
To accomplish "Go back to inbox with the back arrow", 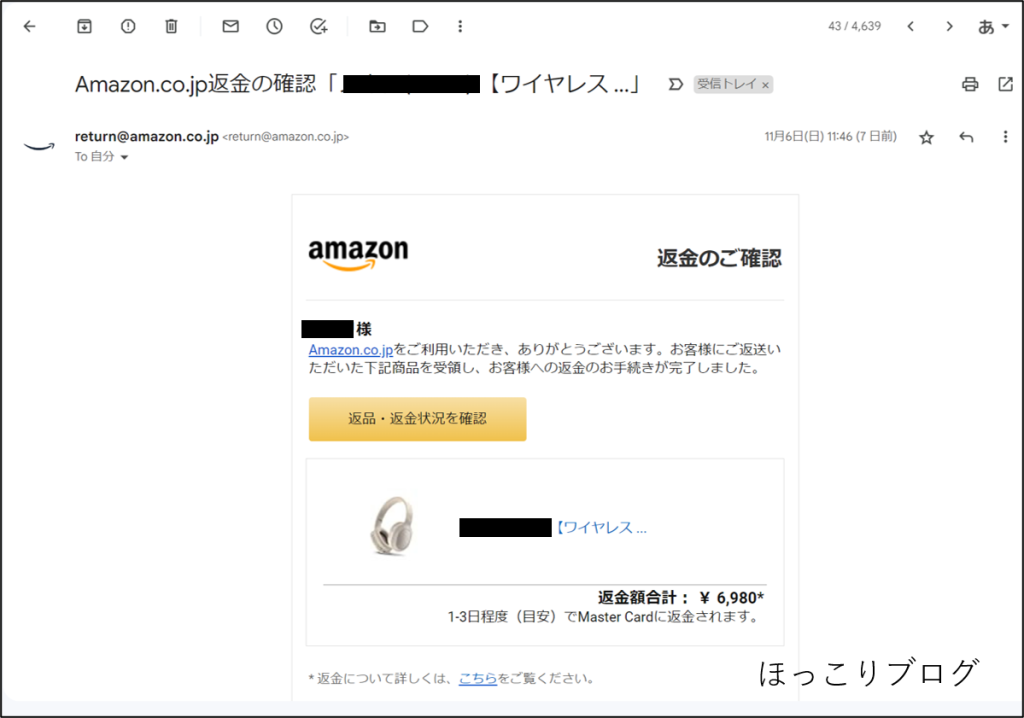I will (x=29, y=26).
